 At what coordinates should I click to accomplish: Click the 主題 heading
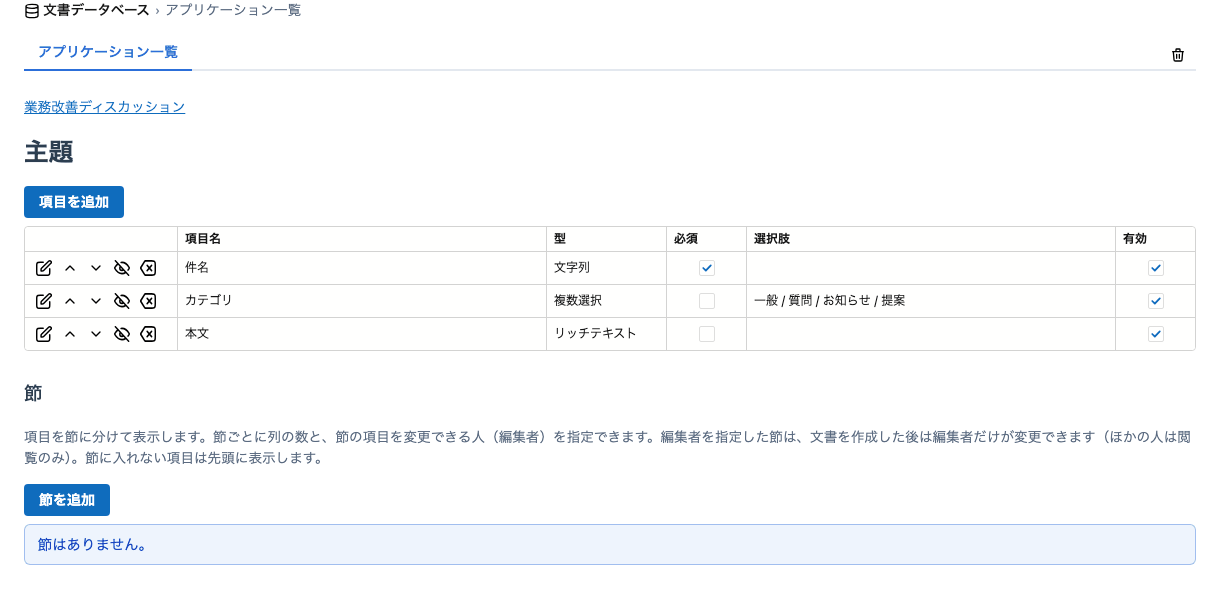49,152
